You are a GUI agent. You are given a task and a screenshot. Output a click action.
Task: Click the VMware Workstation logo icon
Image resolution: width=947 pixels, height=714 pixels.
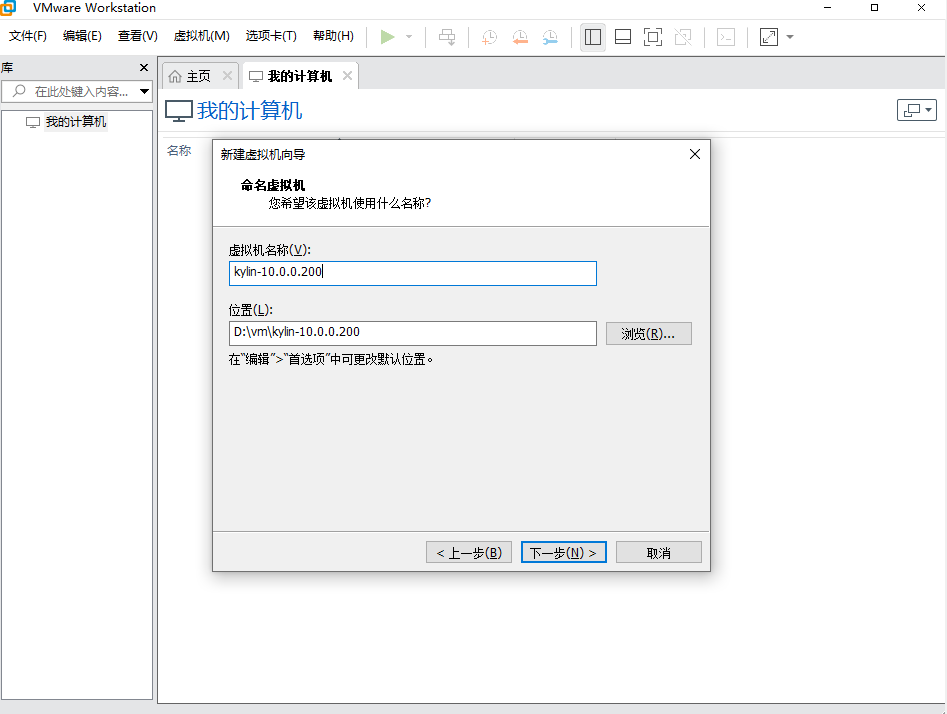(x=8, y=8)
